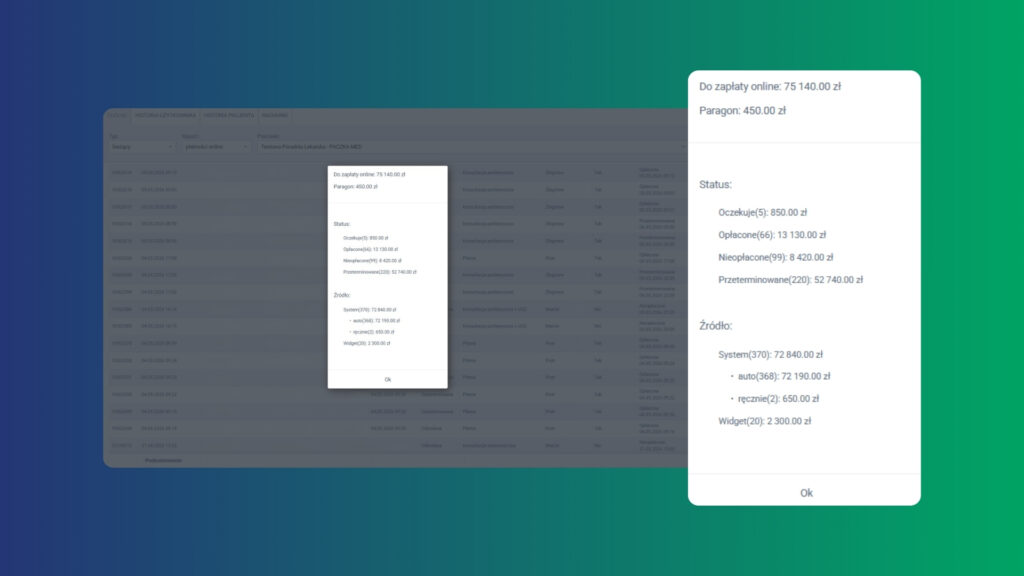
Task: Click the Widget(20) entry in enlarged panel
Action: (x=765, y=421)
